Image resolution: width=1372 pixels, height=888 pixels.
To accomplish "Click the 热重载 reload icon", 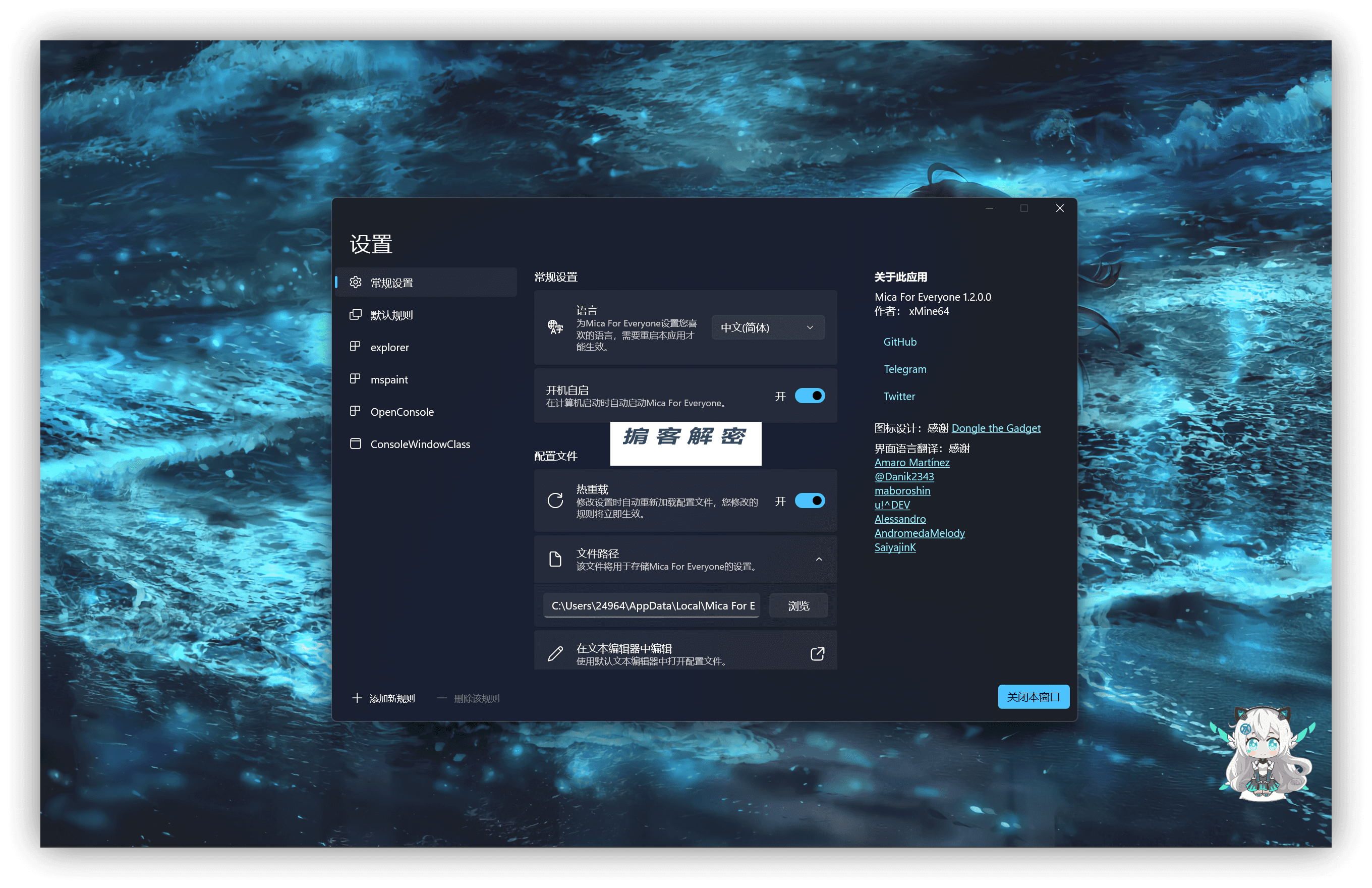I will [555, 501].
